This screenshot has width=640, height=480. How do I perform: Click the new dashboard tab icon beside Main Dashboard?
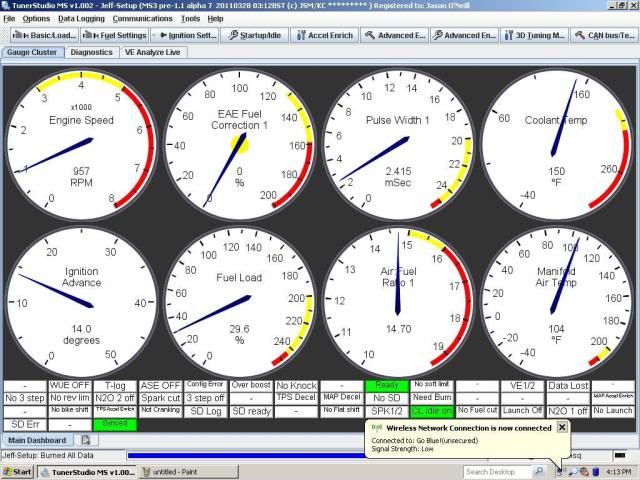point(86,440)
